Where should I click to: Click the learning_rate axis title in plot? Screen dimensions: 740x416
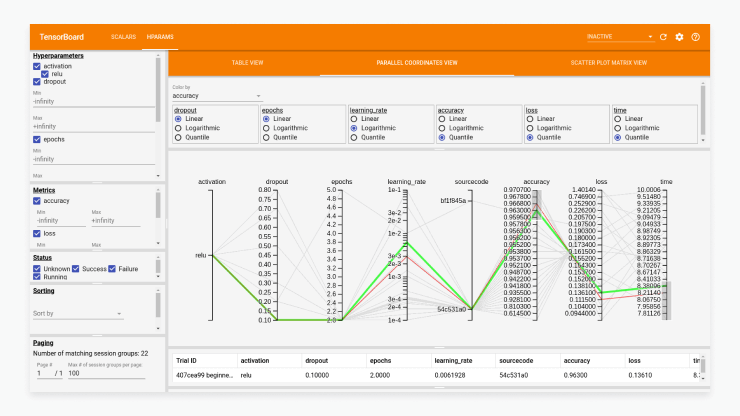coord(407,182)
